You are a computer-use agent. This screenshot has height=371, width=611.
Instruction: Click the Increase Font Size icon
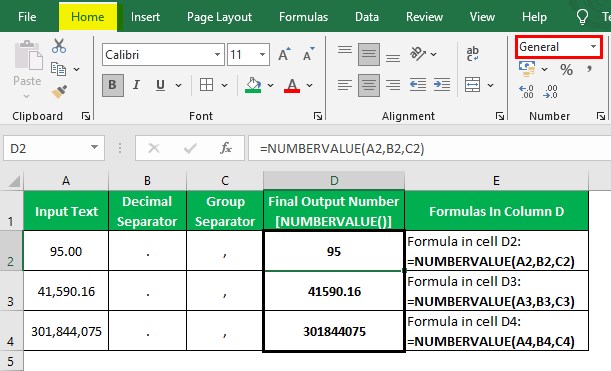click(284, 54)
